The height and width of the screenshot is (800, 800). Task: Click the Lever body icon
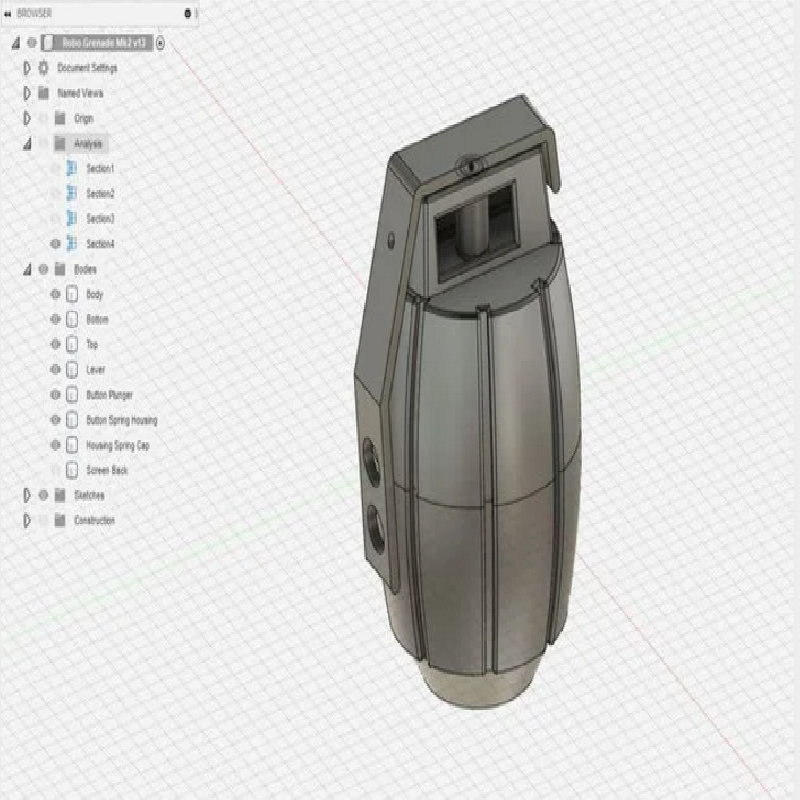coord(72,370)
